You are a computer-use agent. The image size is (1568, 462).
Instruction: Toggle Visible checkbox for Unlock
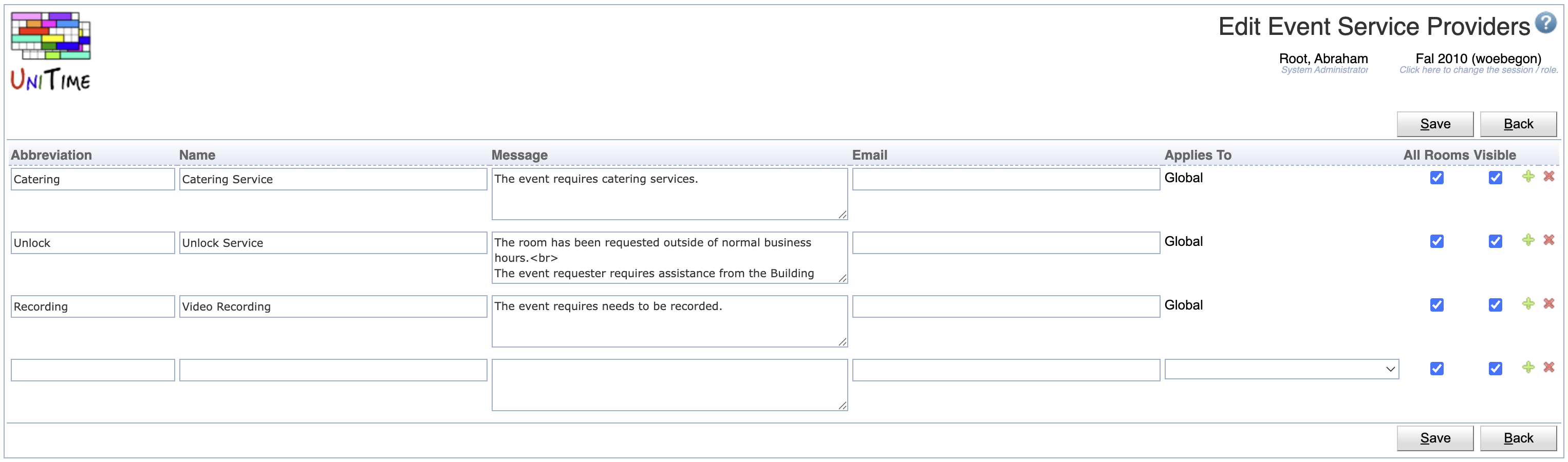pyautogui.click(x=1495, y=241)
